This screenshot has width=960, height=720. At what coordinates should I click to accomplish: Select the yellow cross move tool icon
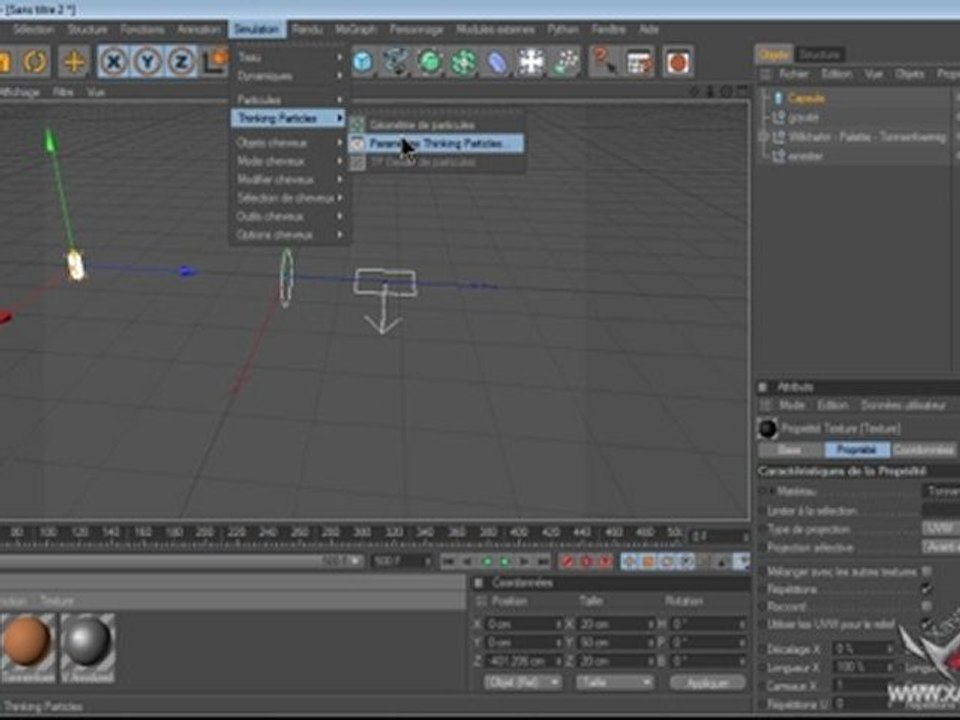point(73,62)
